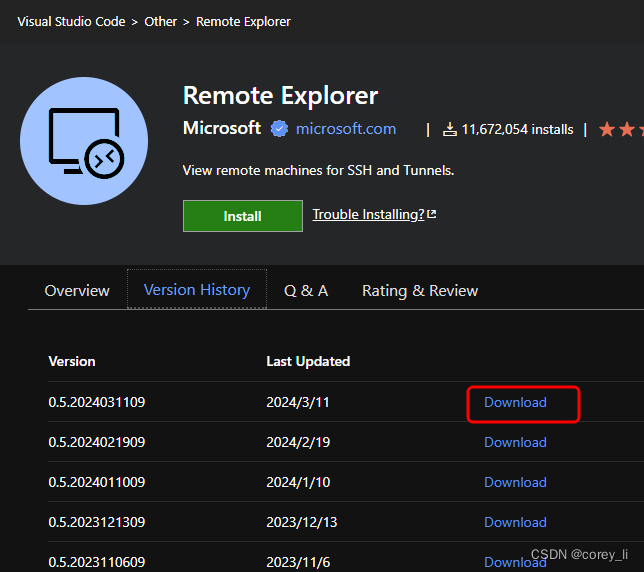This screenshot has width=644, height=572.
Task: Click the date 2023/11/6
Action: tap(298, 562)
